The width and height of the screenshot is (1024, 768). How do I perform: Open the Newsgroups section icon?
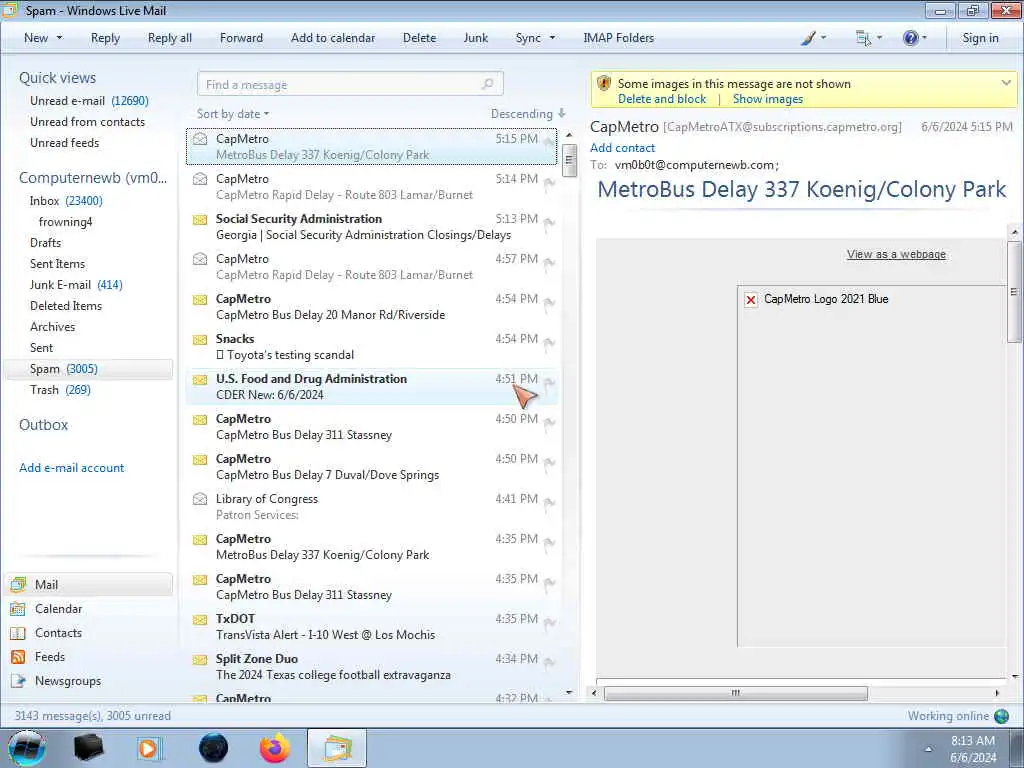tap(18, 681)
